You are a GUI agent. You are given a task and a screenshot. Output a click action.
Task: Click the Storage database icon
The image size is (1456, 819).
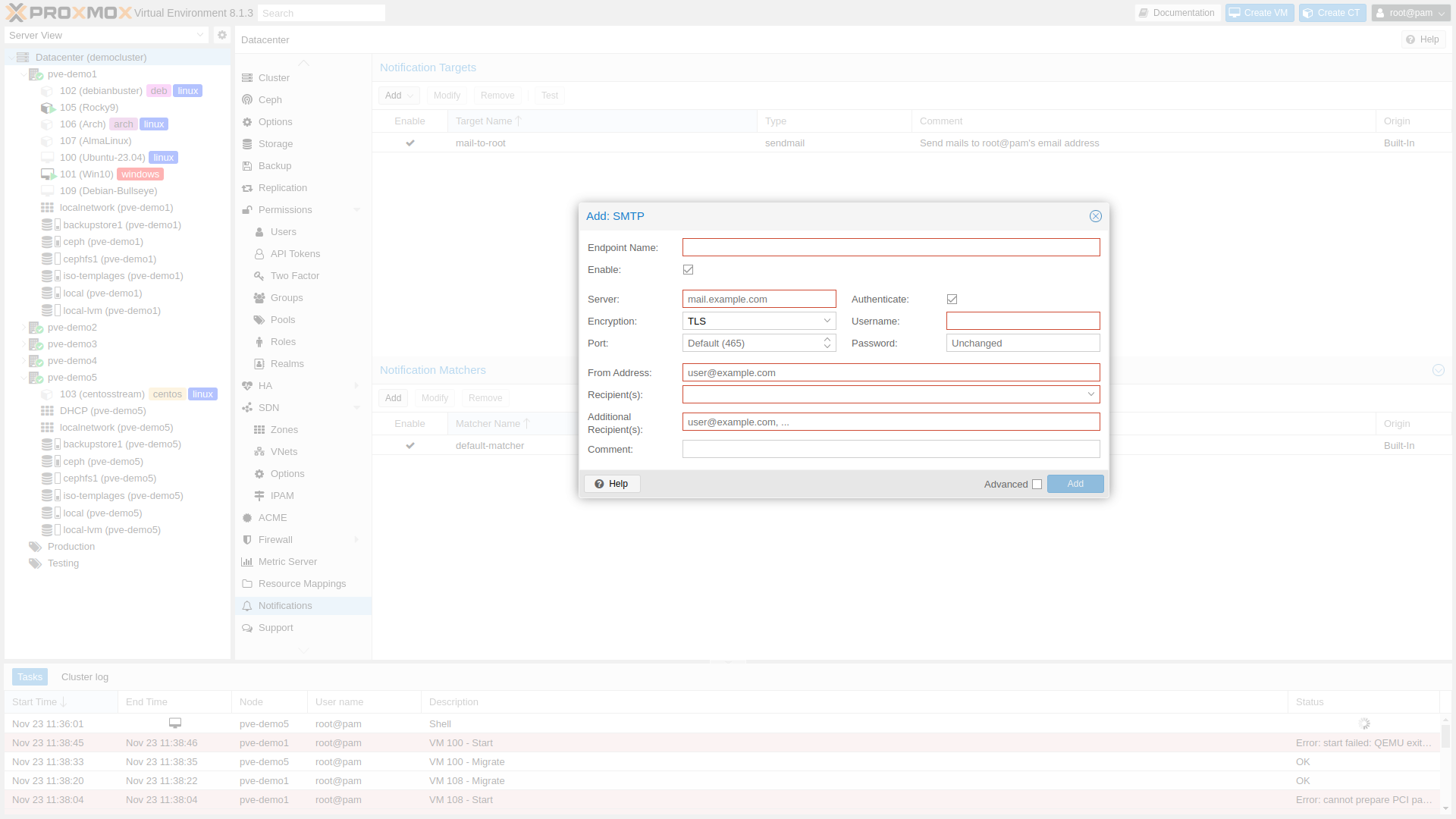coord(247,144)
